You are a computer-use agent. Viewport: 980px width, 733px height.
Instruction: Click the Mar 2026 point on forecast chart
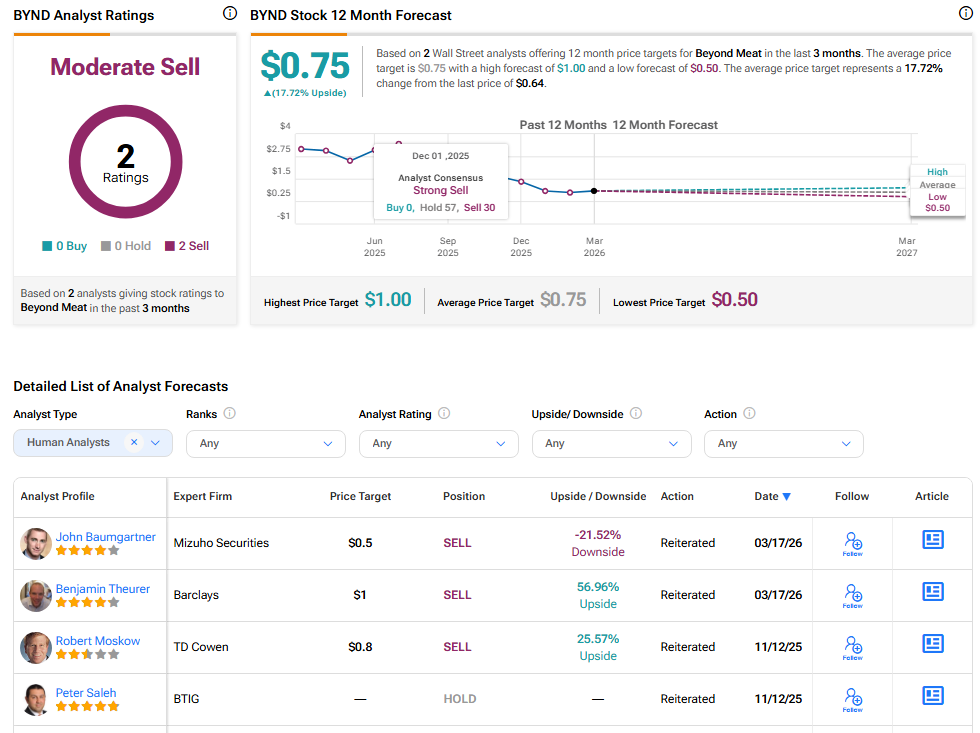click(x=594, y=191)
